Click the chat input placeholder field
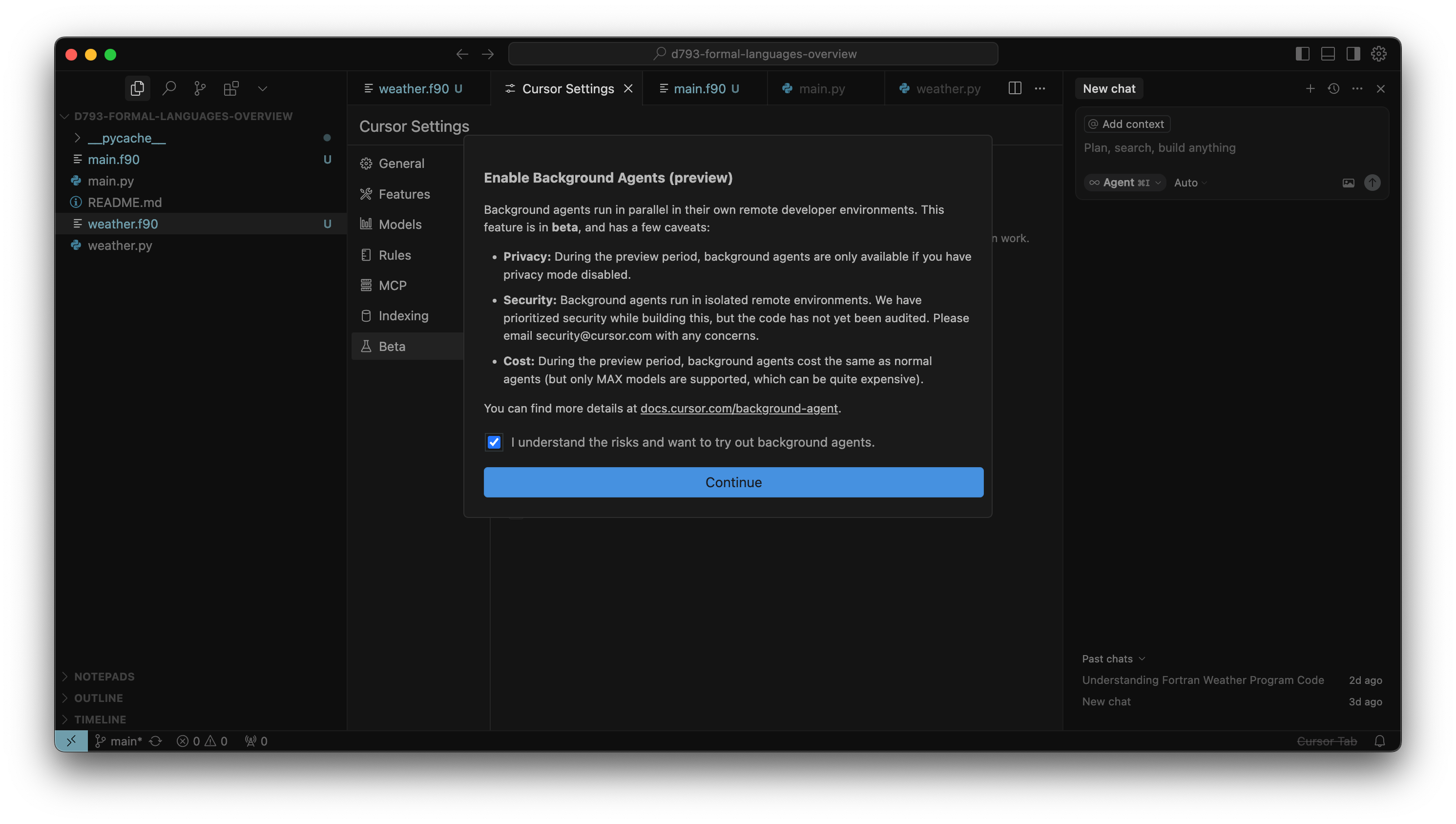Screen dimensions: 1456x824 1159,148
